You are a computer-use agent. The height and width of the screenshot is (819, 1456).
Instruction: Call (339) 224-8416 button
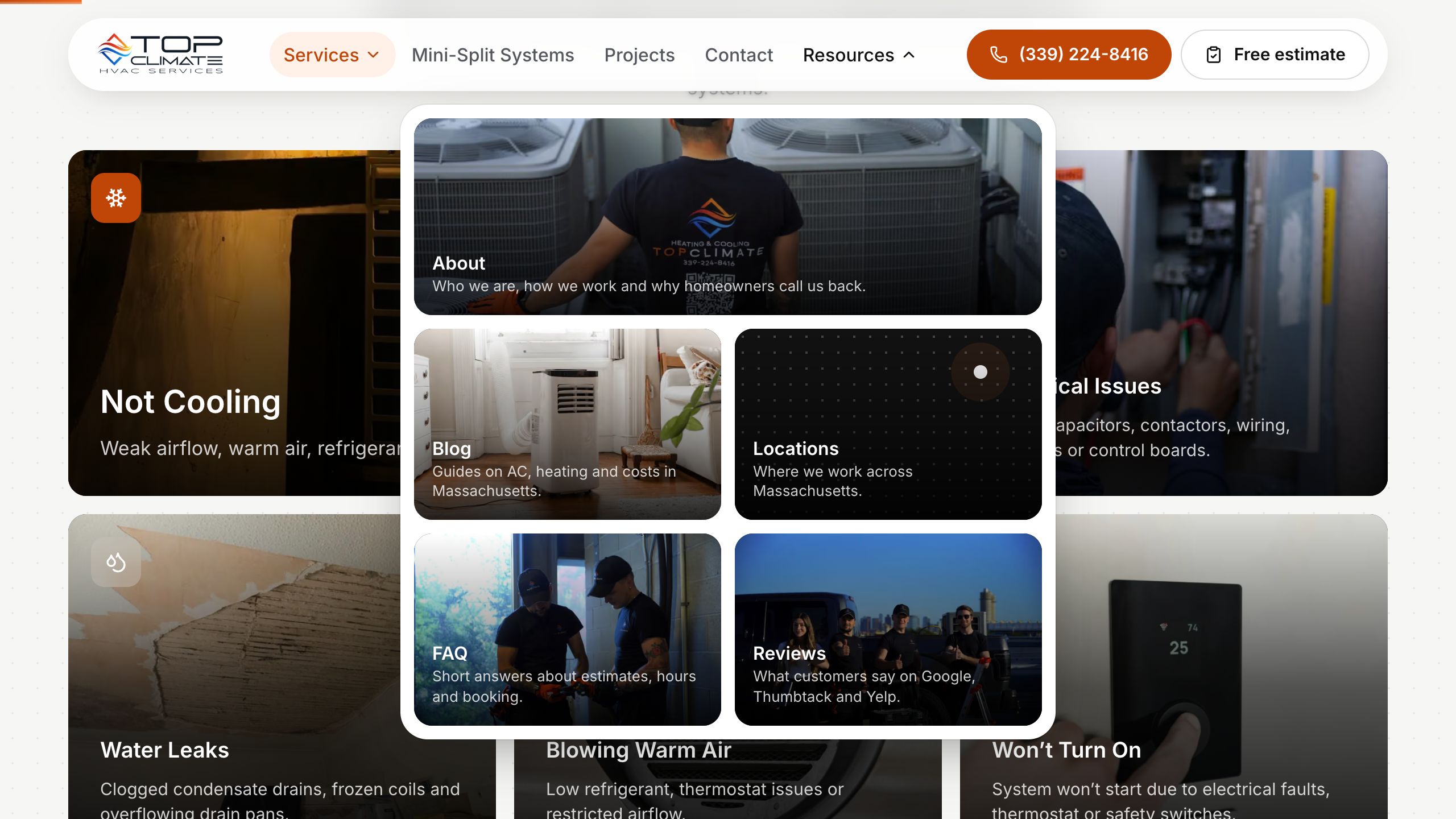[1069, 55]
